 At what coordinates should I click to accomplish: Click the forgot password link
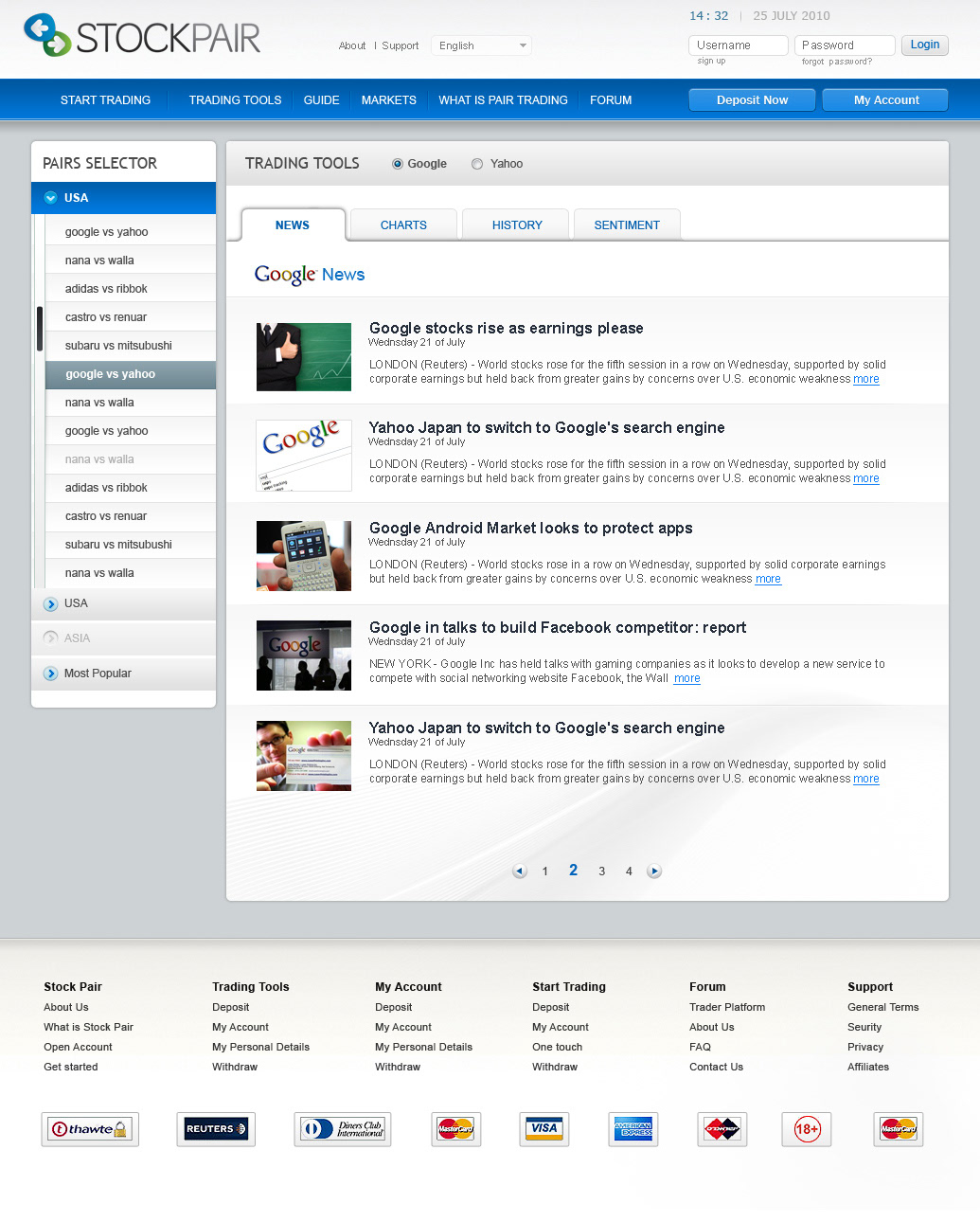point(836,62)
